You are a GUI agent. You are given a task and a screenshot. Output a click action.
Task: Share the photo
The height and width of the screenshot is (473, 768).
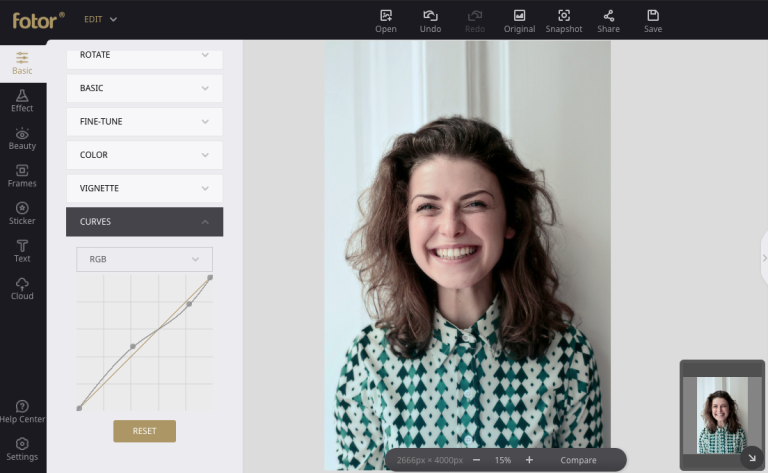[x=608, y=21]
